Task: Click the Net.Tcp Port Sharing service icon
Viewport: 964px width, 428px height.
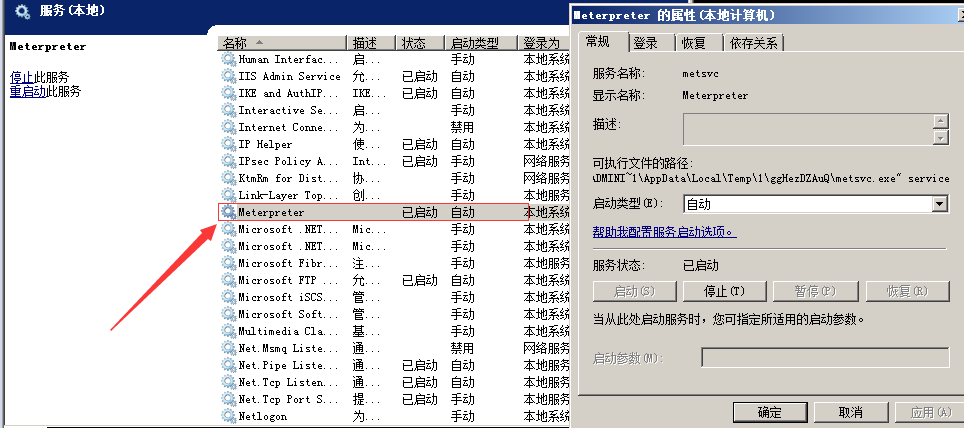Action: click(x=229, y=399)
